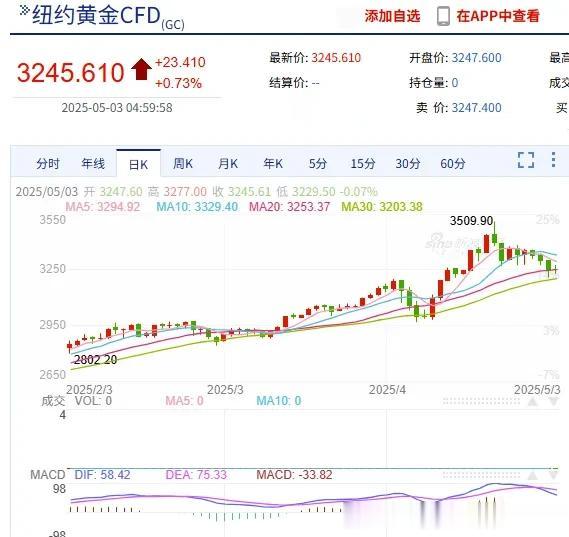The height and width of the screenshot is (537, 569).
Task: Switch to the 分时 tab
Action: point(48,164)
